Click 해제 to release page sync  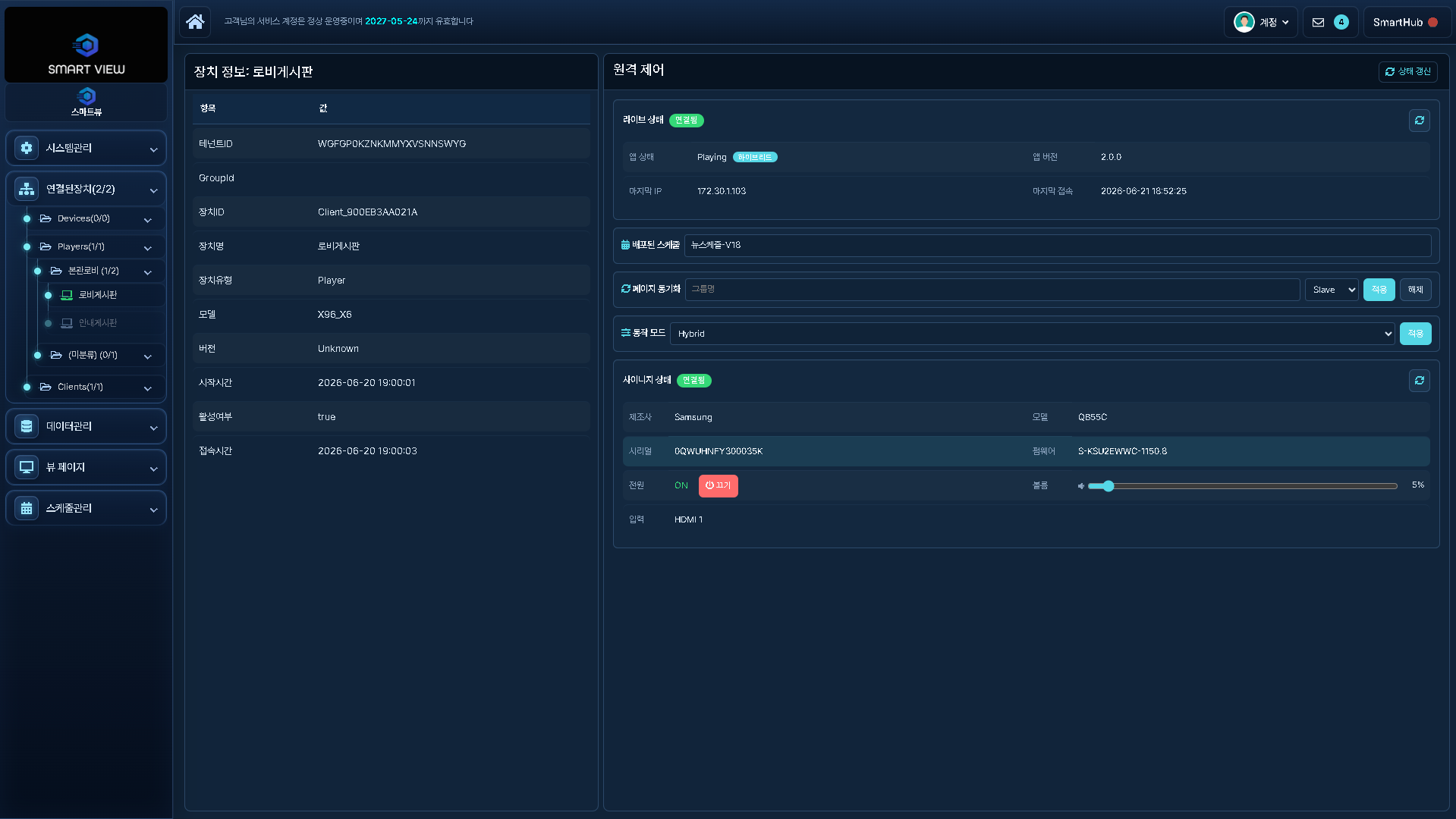[1415, 290]
